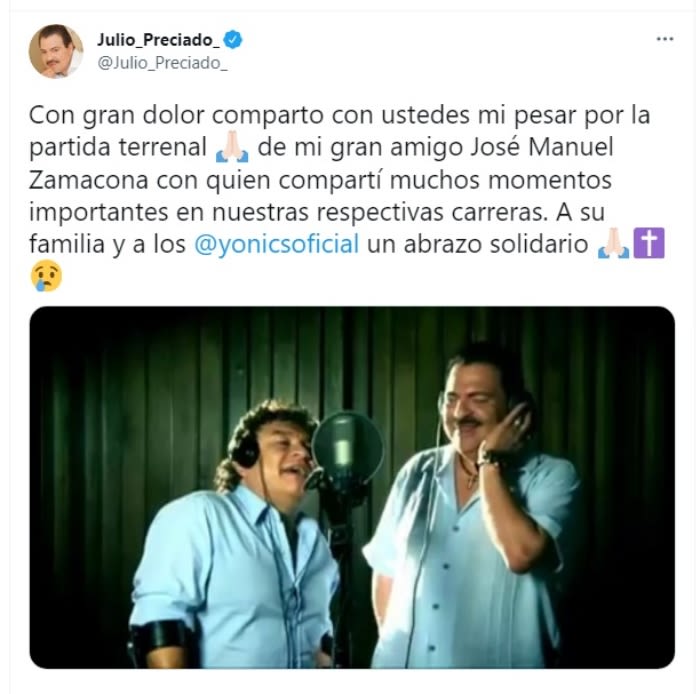Click the blue verified badge

[233, 40]
